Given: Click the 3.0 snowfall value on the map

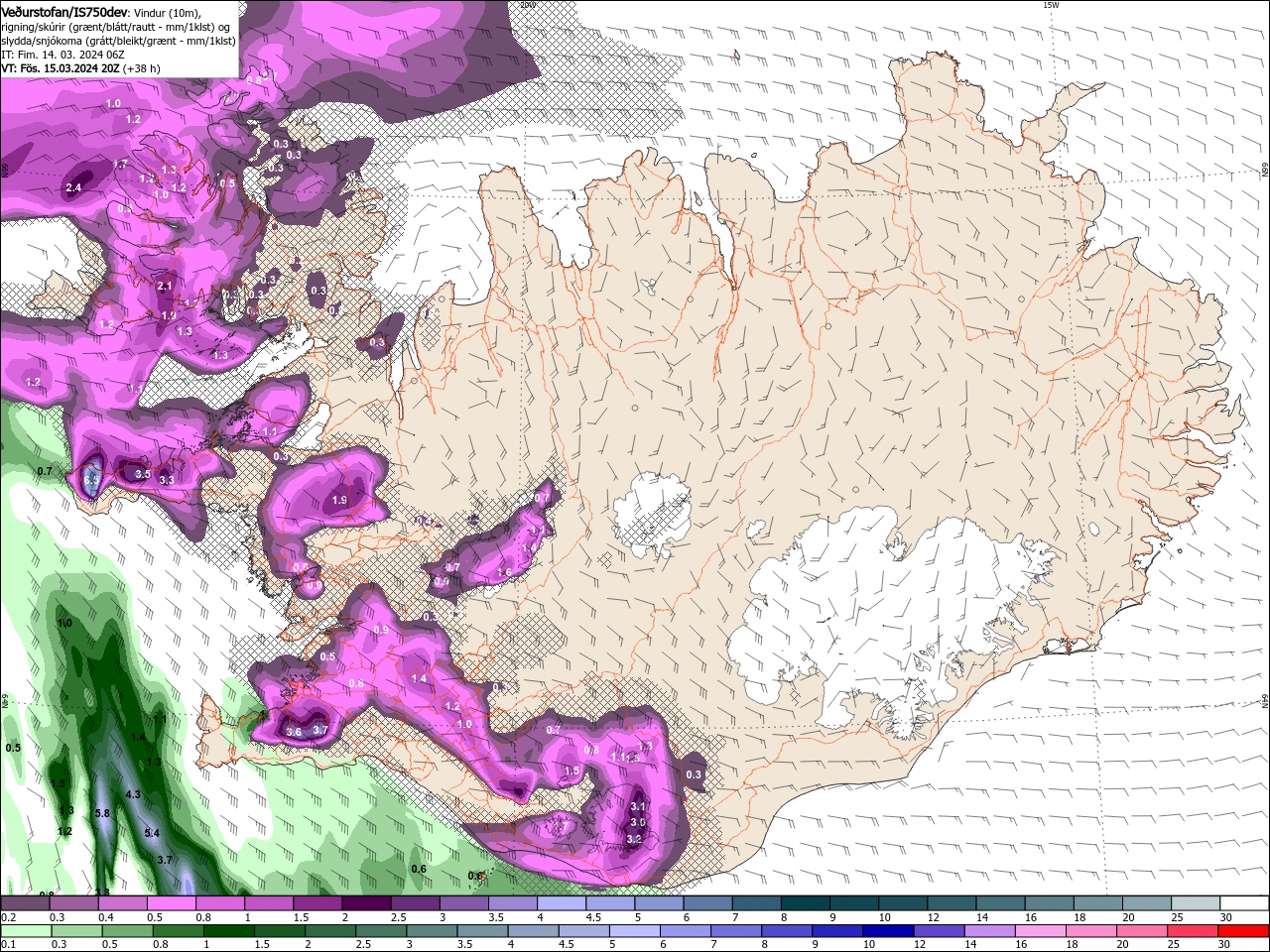Looking at the screenshot, I should [638, 822].
